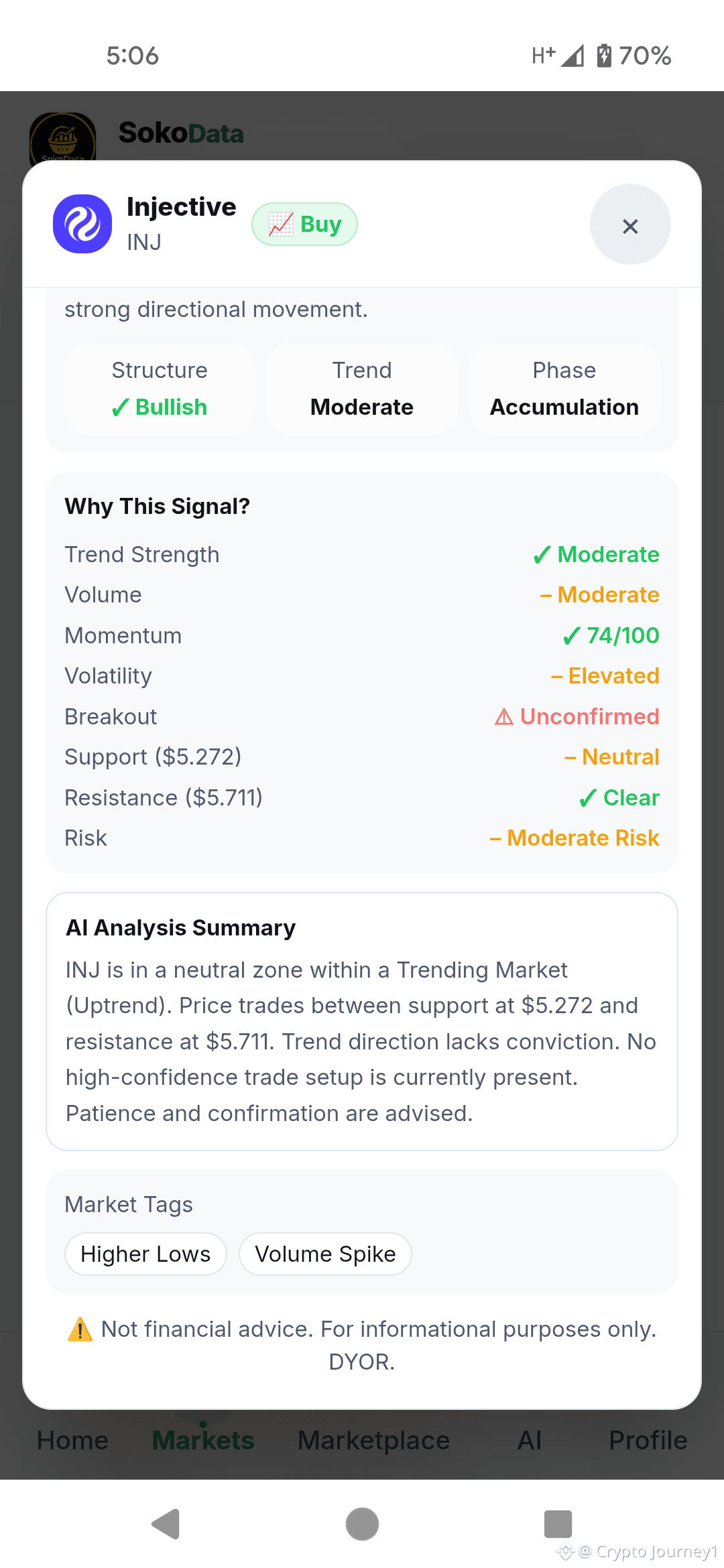Tap the Injective INJ coin logo
This screenshot has width=724, height=1568.
point(82,224)
